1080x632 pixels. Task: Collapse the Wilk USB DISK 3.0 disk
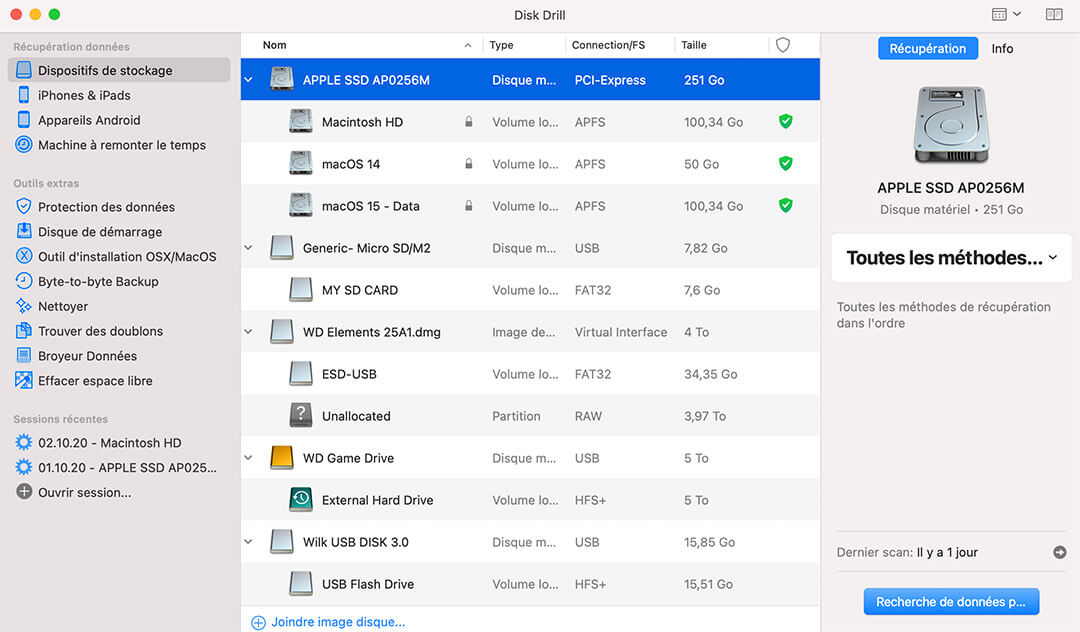click(x=249, y=542)
